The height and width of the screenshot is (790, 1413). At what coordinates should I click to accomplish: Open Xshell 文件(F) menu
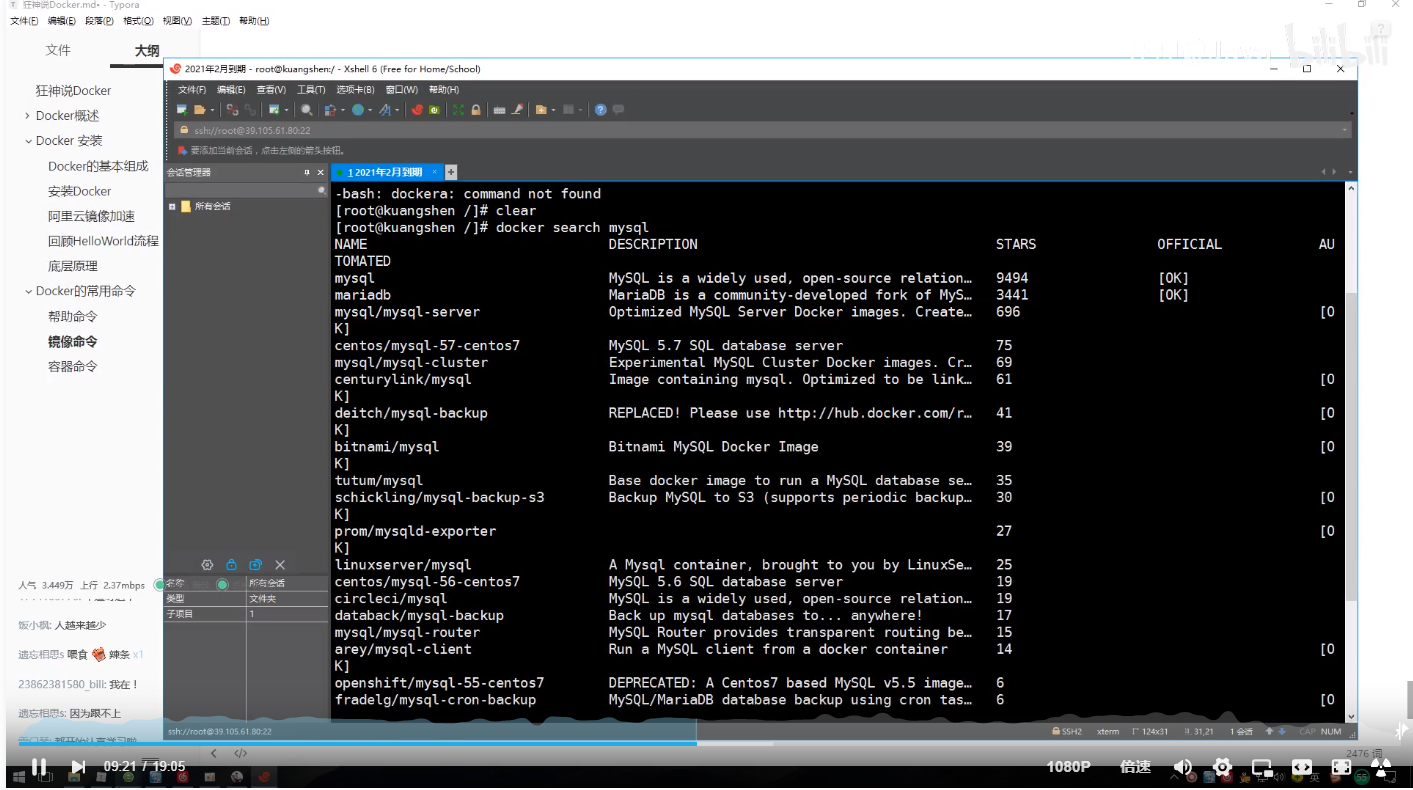click(192, 90)
